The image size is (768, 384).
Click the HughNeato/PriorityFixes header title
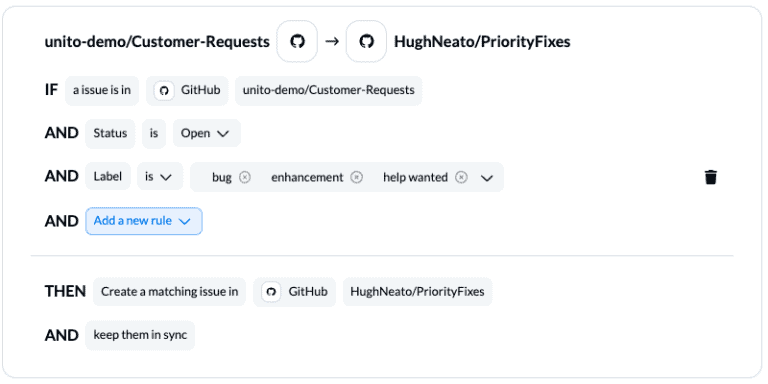tap(482, 42)
